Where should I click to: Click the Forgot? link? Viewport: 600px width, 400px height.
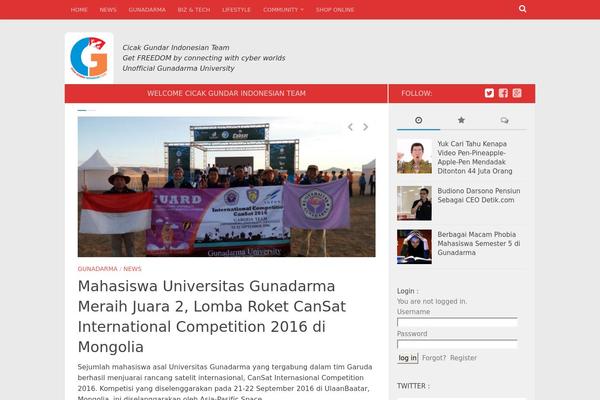[x=434, y=358]
